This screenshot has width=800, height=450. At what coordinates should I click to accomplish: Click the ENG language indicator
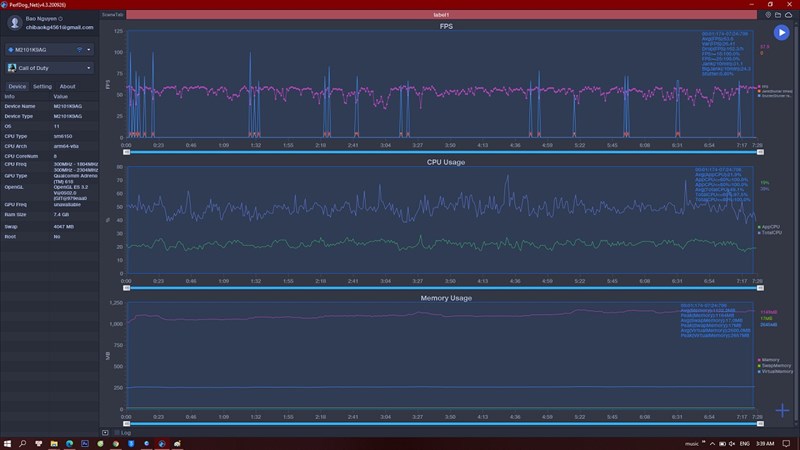pyautogui.click(x=744, y=443)
